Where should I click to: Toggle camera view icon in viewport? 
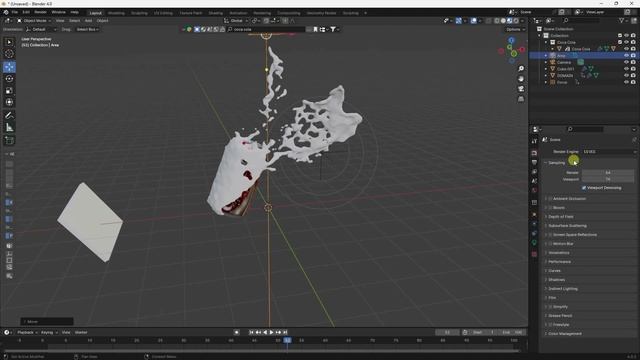pos(521,89)
